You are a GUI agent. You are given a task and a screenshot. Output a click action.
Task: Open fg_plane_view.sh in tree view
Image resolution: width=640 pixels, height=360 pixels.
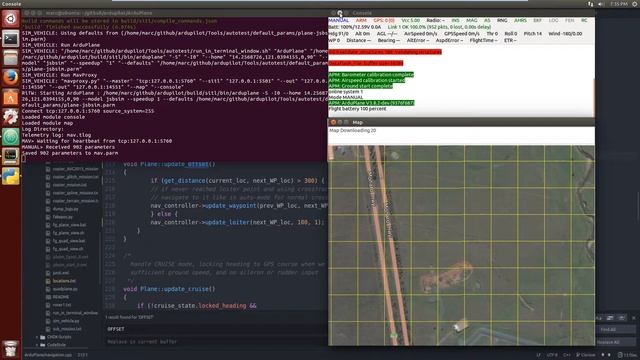[x=69, y=233]
